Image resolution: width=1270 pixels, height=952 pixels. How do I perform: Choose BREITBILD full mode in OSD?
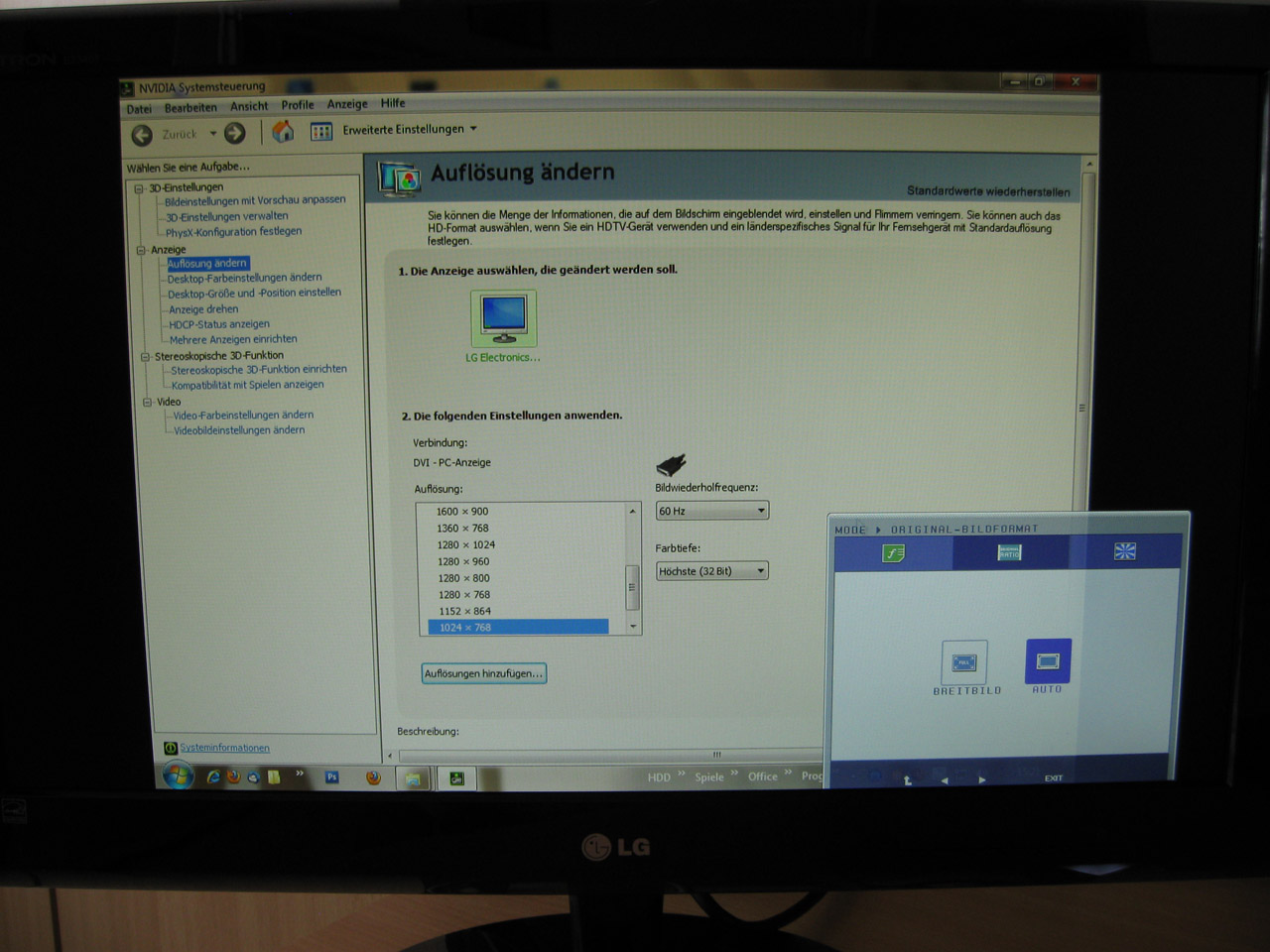964,662
